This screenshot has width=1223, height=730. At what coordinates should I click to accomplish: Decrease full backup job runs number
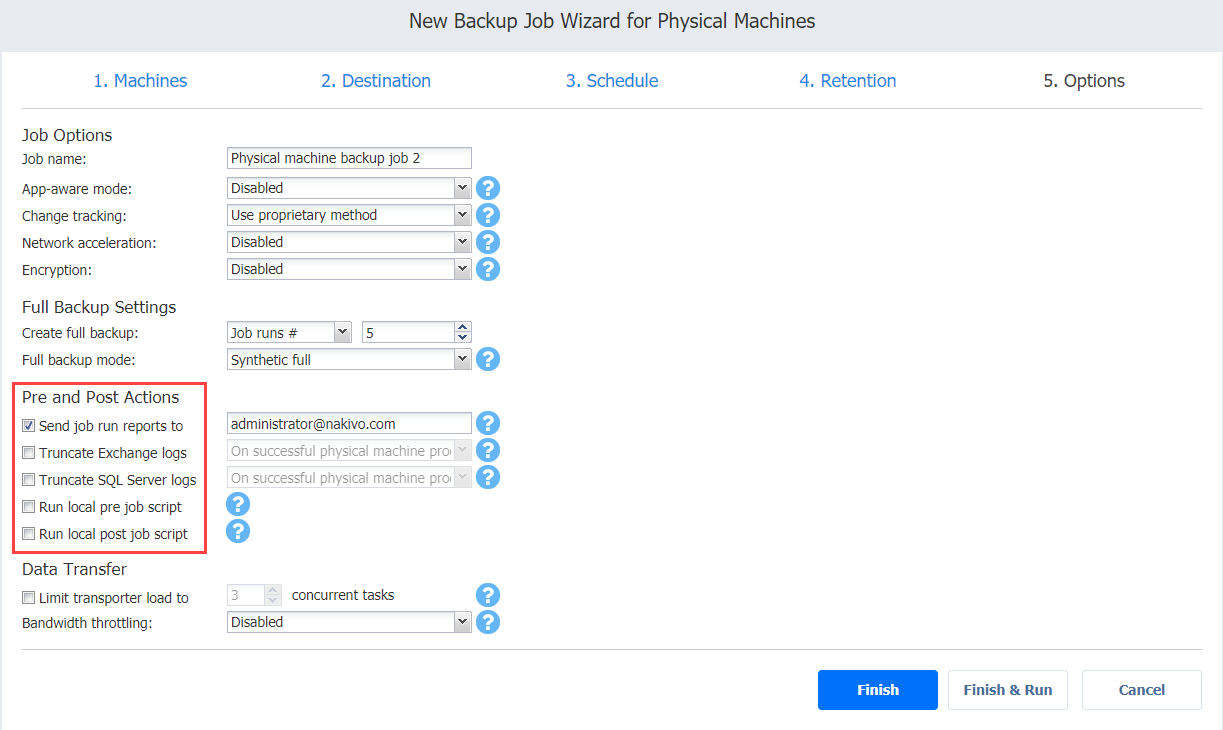(x=462, y=337)
